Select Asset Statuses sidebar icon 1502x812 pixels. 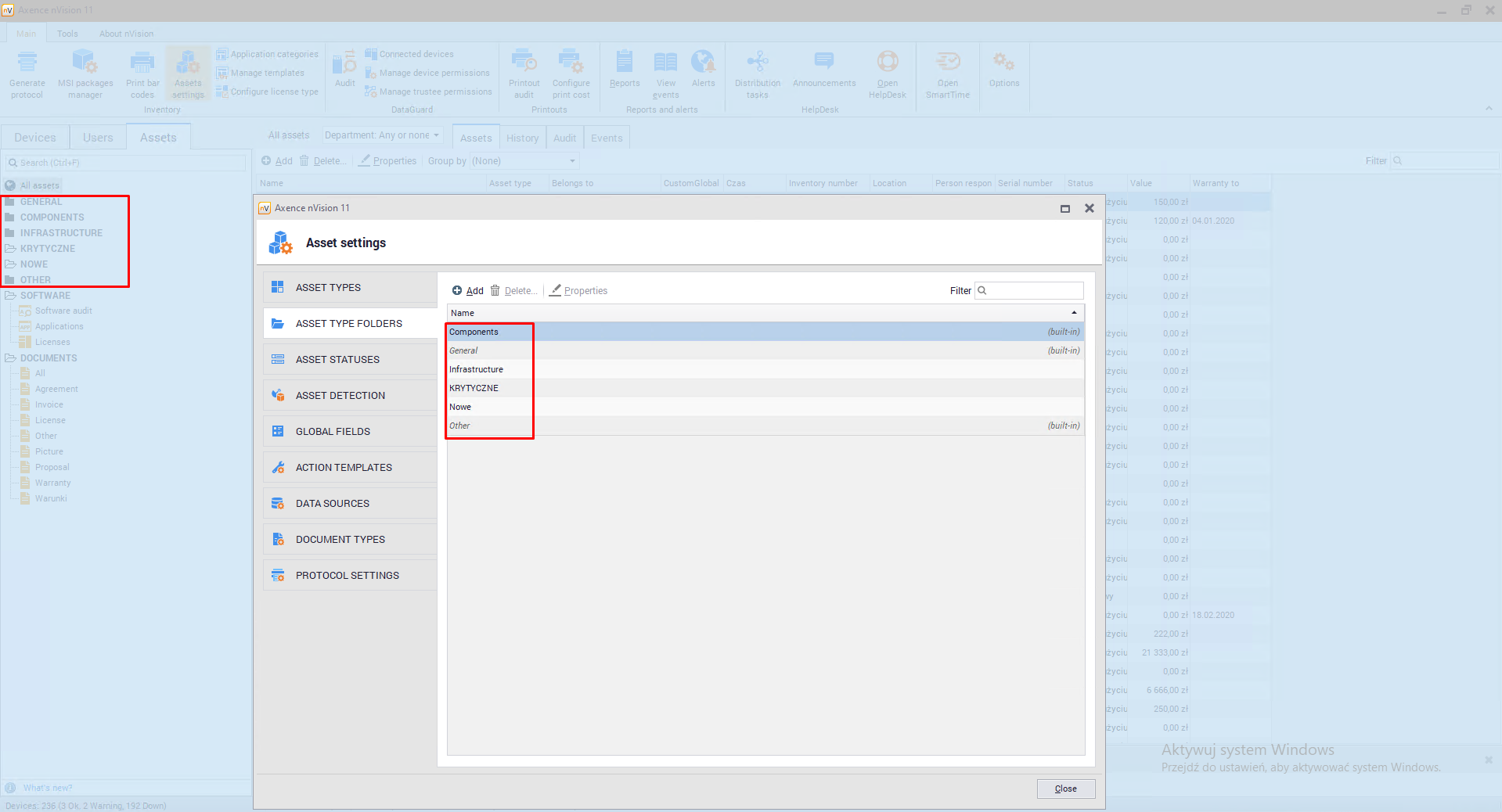278,359
